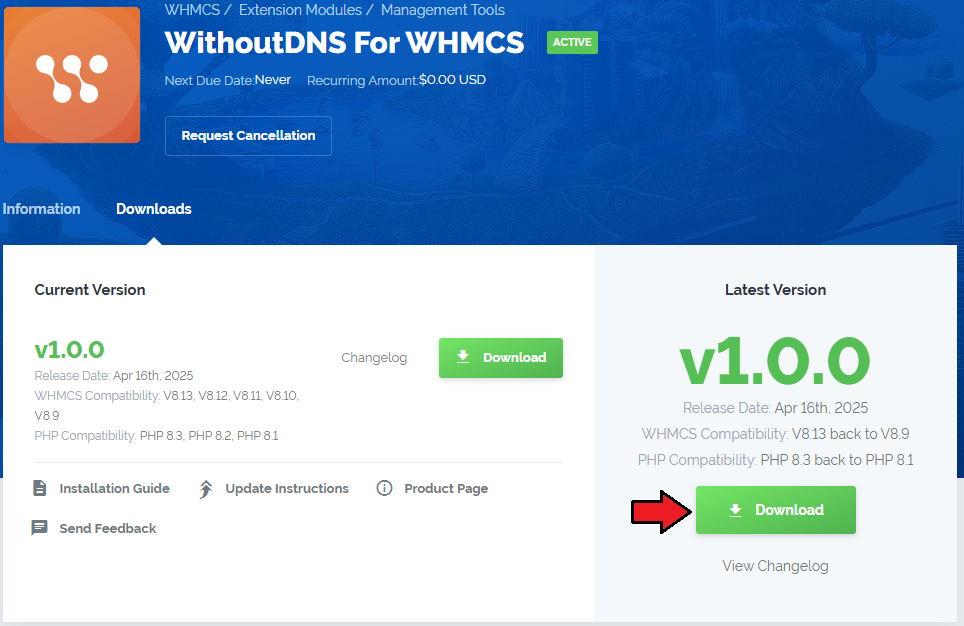Open the Installation Guide text link
The height and width of the screenshot is (626, 964).
[114, 488]
